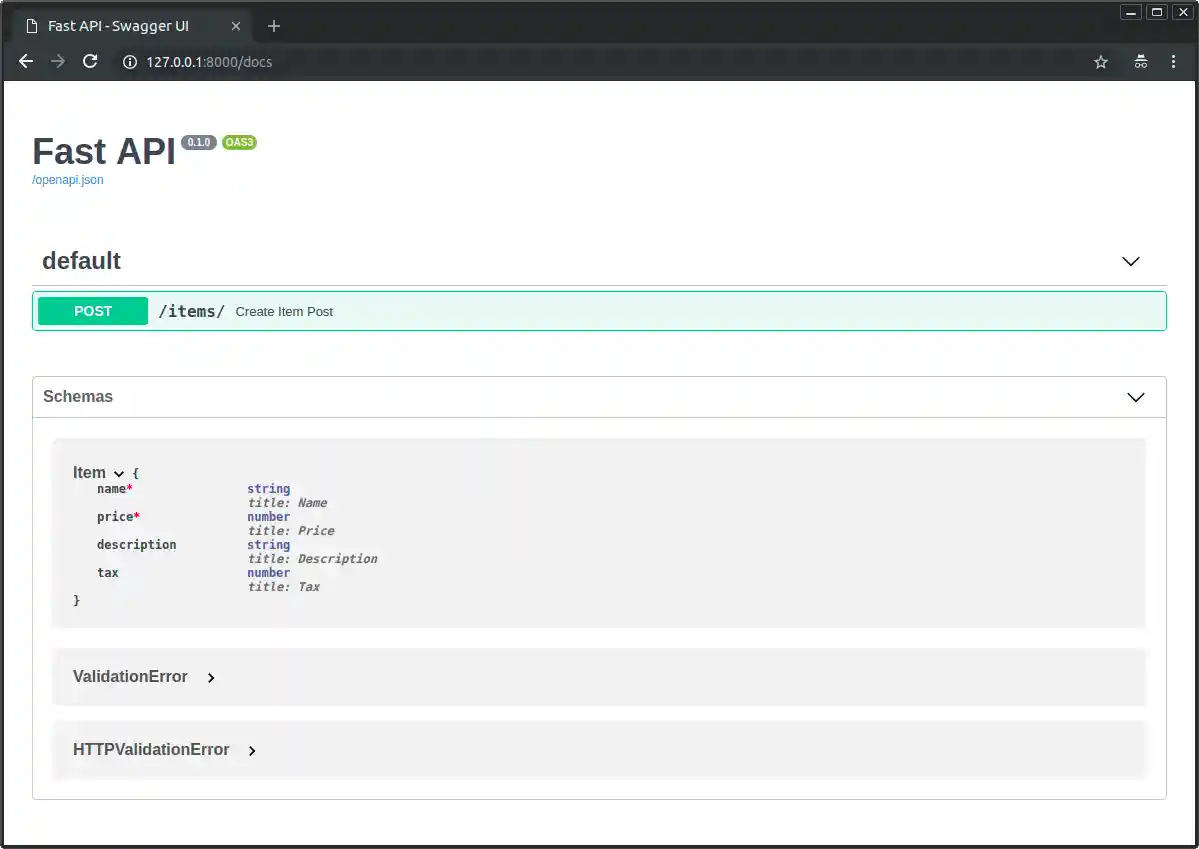Click the back navigation arrow
Viewport: 1199px width, 849px height.
pos(25,61)
